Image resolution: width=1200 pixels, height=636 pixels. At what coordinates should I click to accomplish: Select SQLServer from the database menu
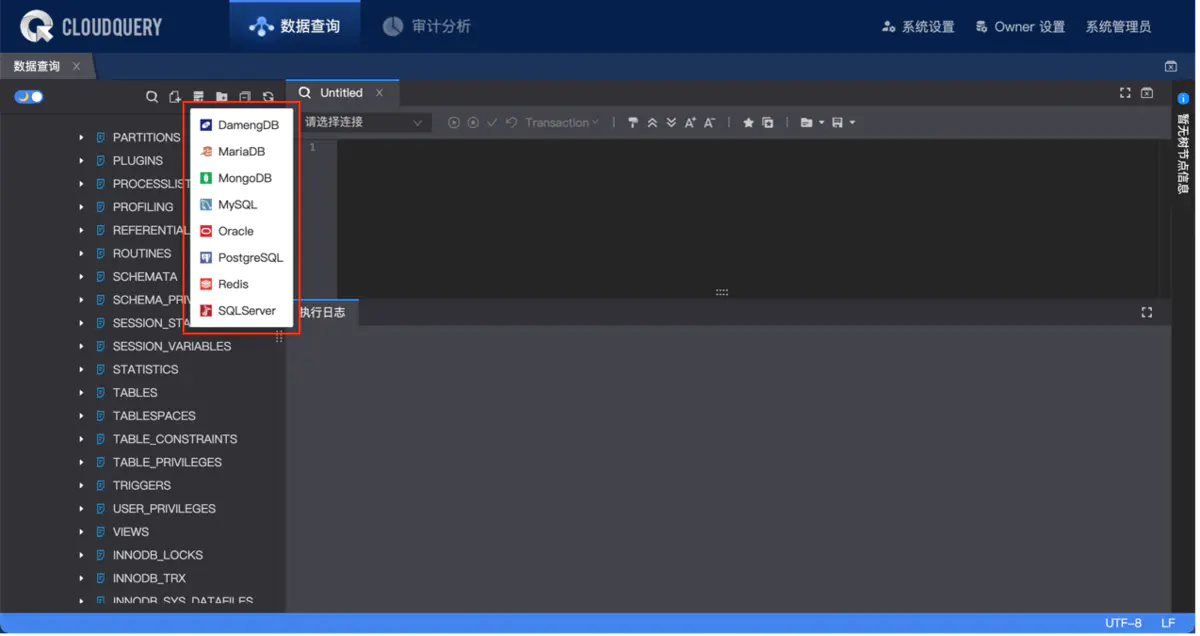[x=241, y=311]
